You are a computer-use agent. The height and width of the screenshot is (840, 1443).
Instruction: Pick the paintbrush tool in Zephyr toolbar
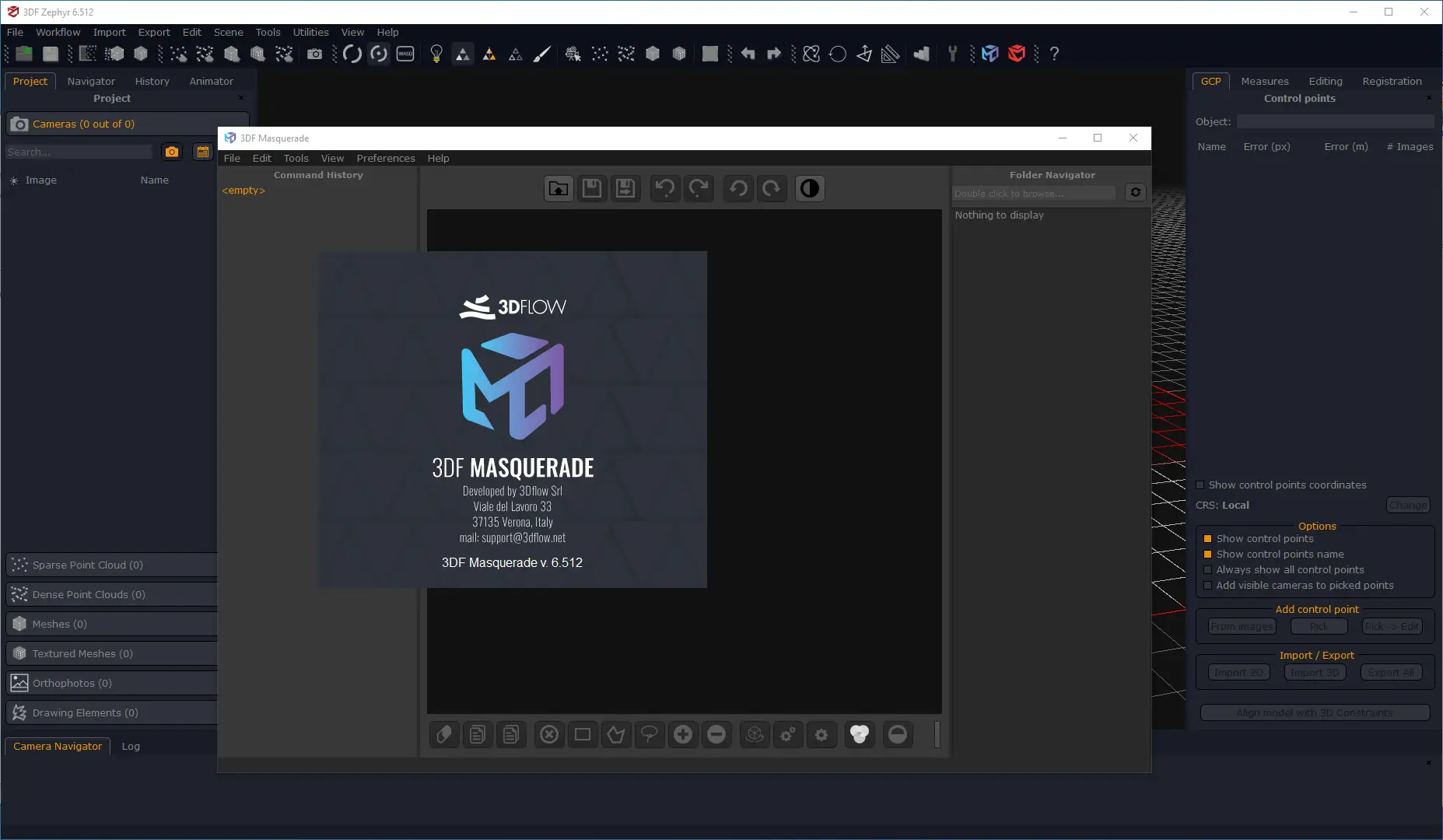coord(542,54)
